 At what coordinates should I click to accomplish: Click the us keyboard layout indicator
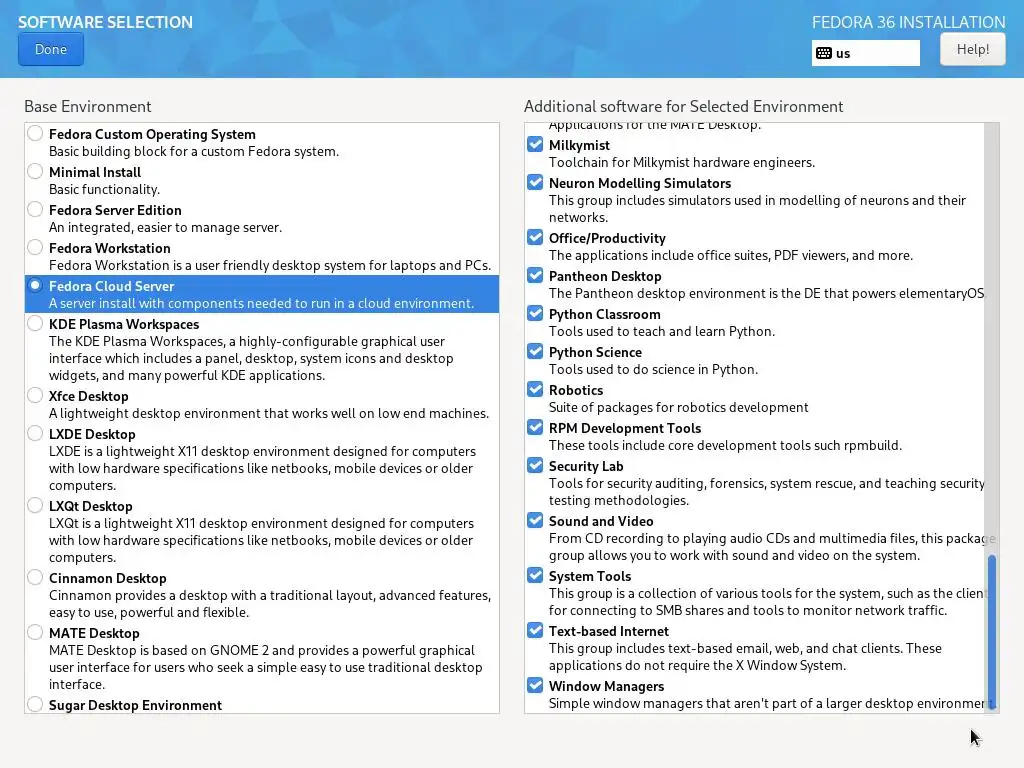click(865, 54)
